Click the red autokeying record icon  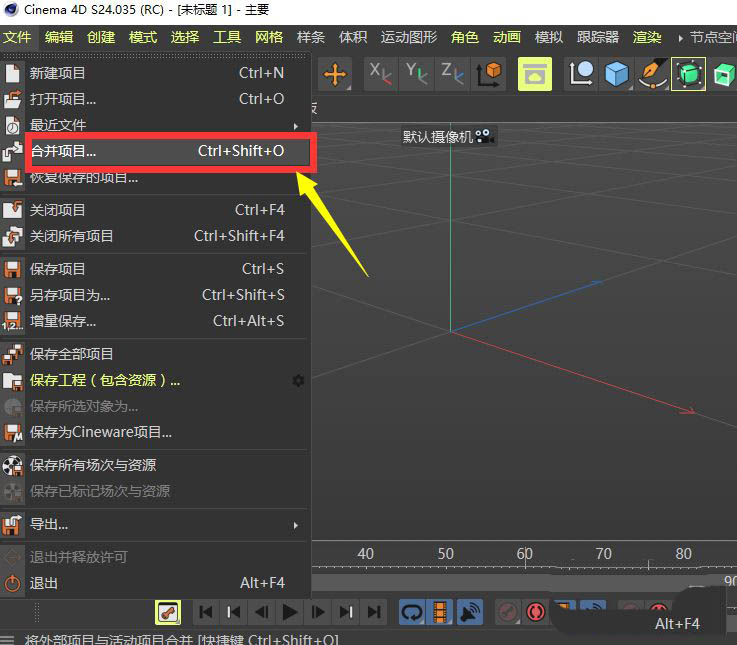(x=535, y=612)
